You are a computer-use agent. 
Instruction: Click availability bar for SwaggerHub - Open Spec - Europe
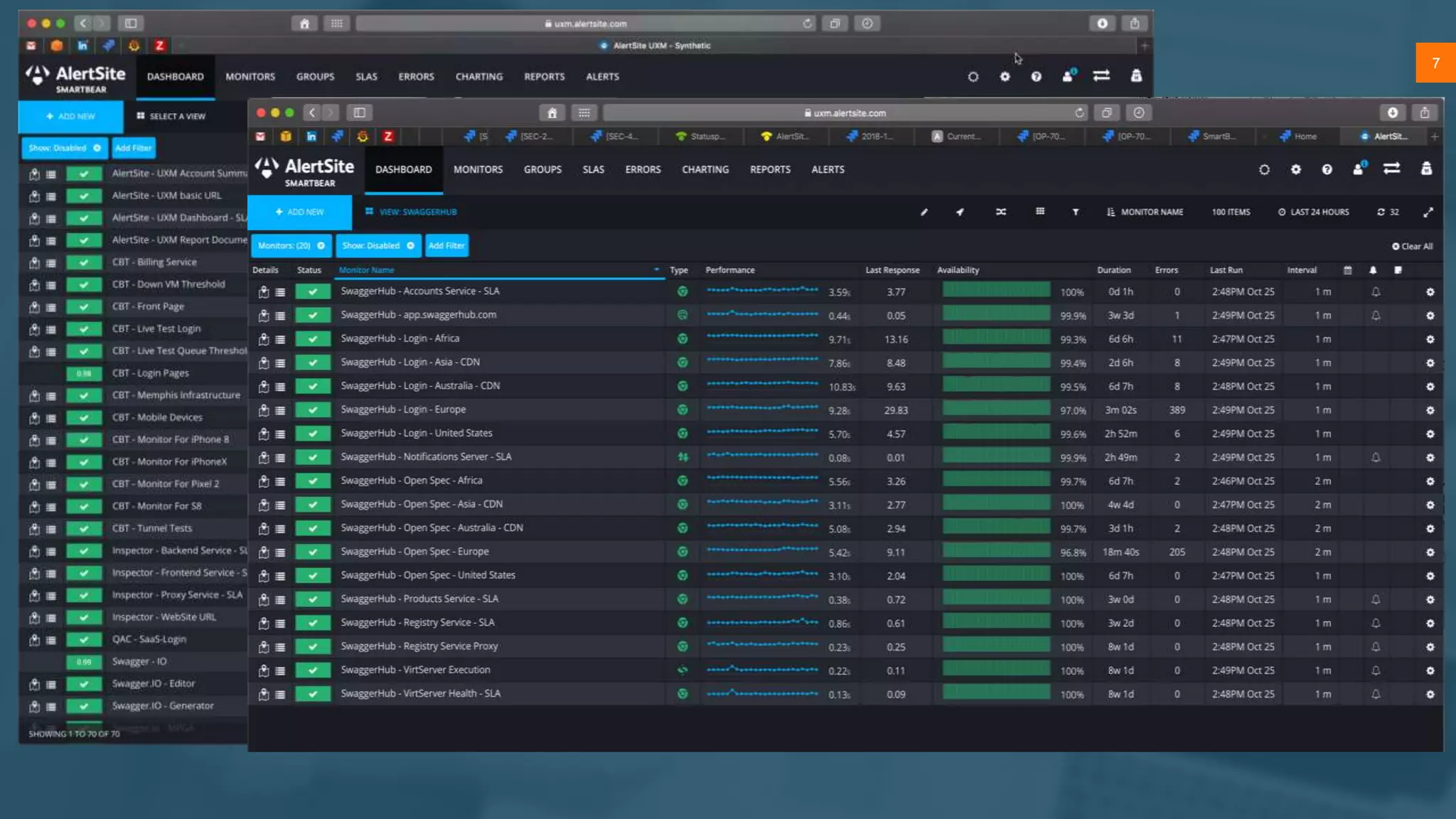point(996,552)
